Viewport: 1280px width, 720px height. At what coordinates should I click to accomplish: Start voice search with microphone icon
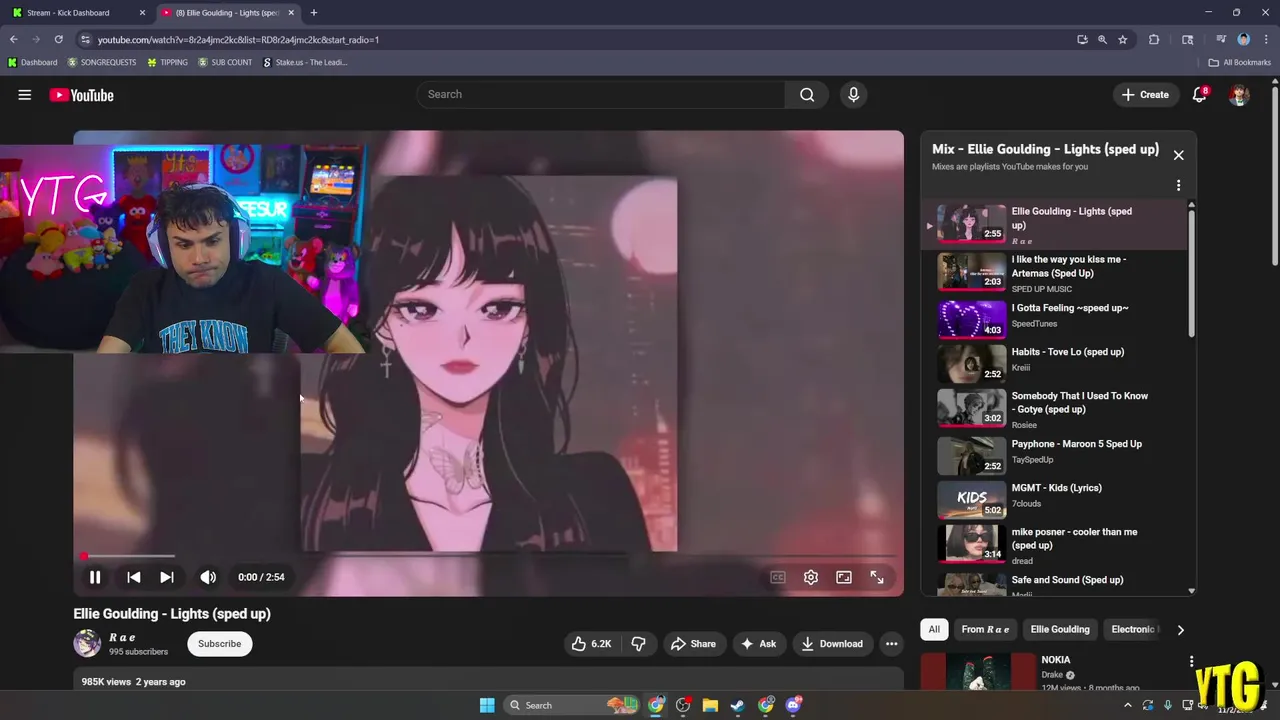[x=853, y=95]
